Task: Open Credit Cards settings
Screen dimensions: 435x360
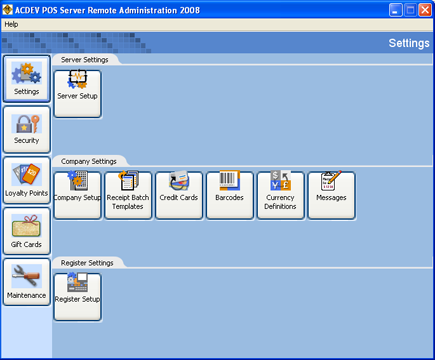Action: [x=179, y=195]
